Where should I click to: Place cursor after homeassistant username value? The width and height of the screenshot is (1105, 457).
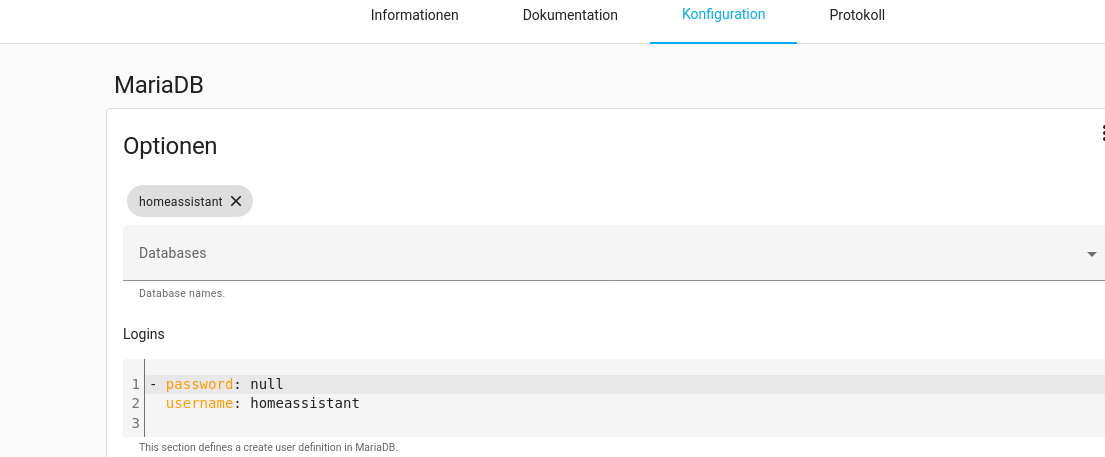coord(360,404)
